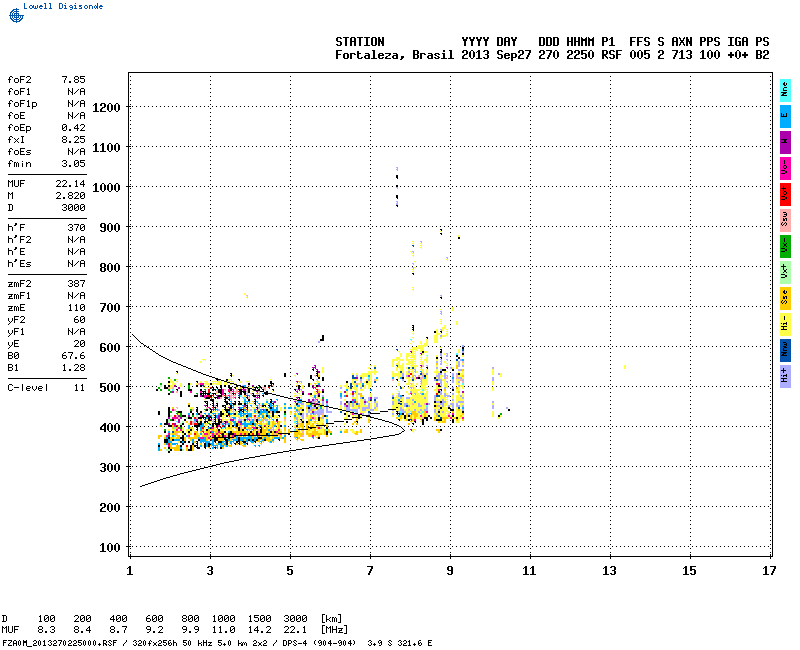Click the h'F value 370

(x=77, y=228)
